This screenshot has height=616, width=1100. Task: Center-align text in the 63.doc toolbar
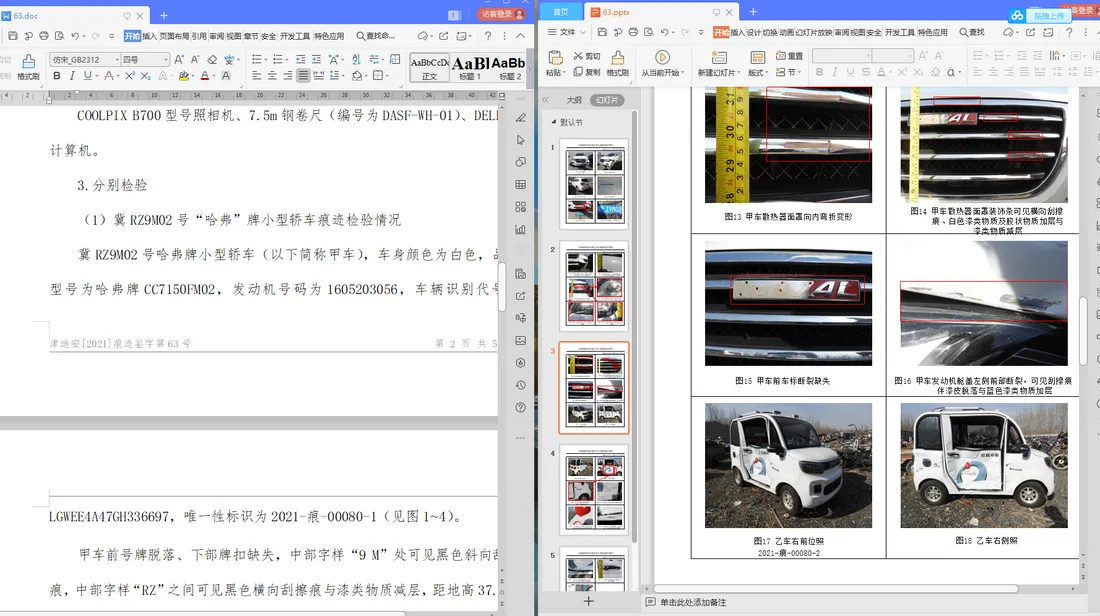[272, 76]
